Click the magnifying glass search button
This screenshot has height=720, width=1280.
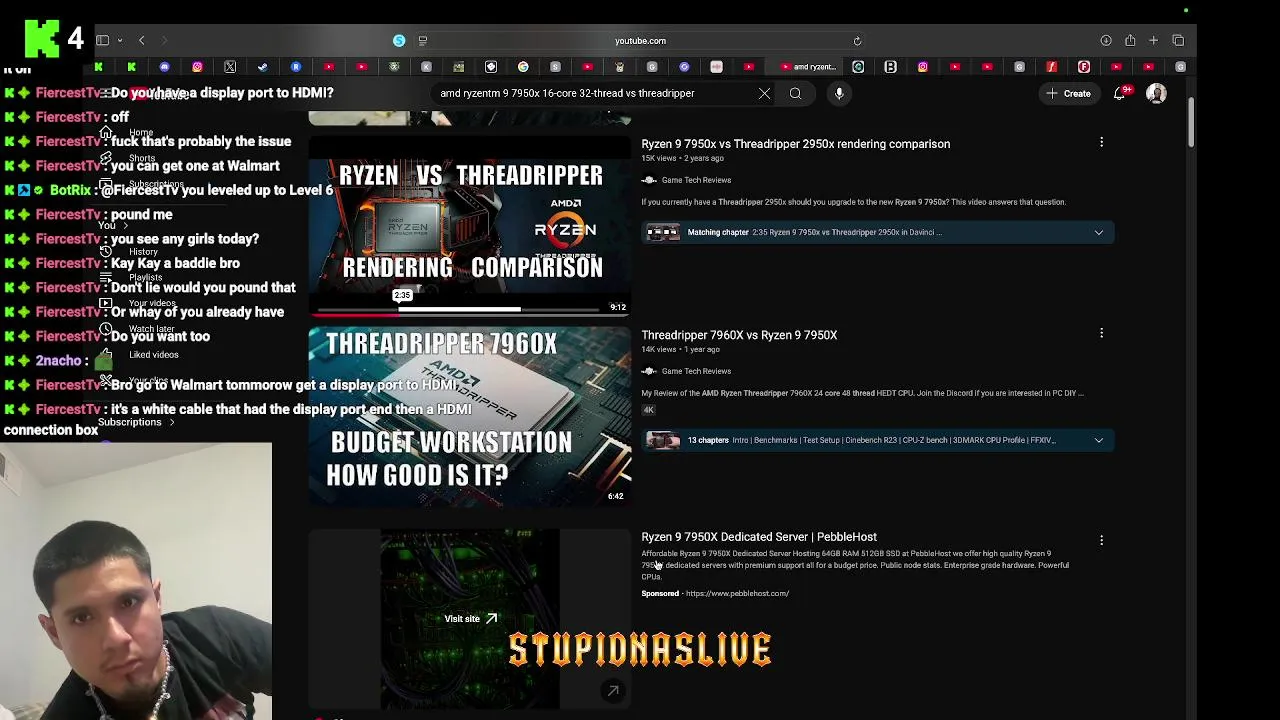(x=795, y=93)
